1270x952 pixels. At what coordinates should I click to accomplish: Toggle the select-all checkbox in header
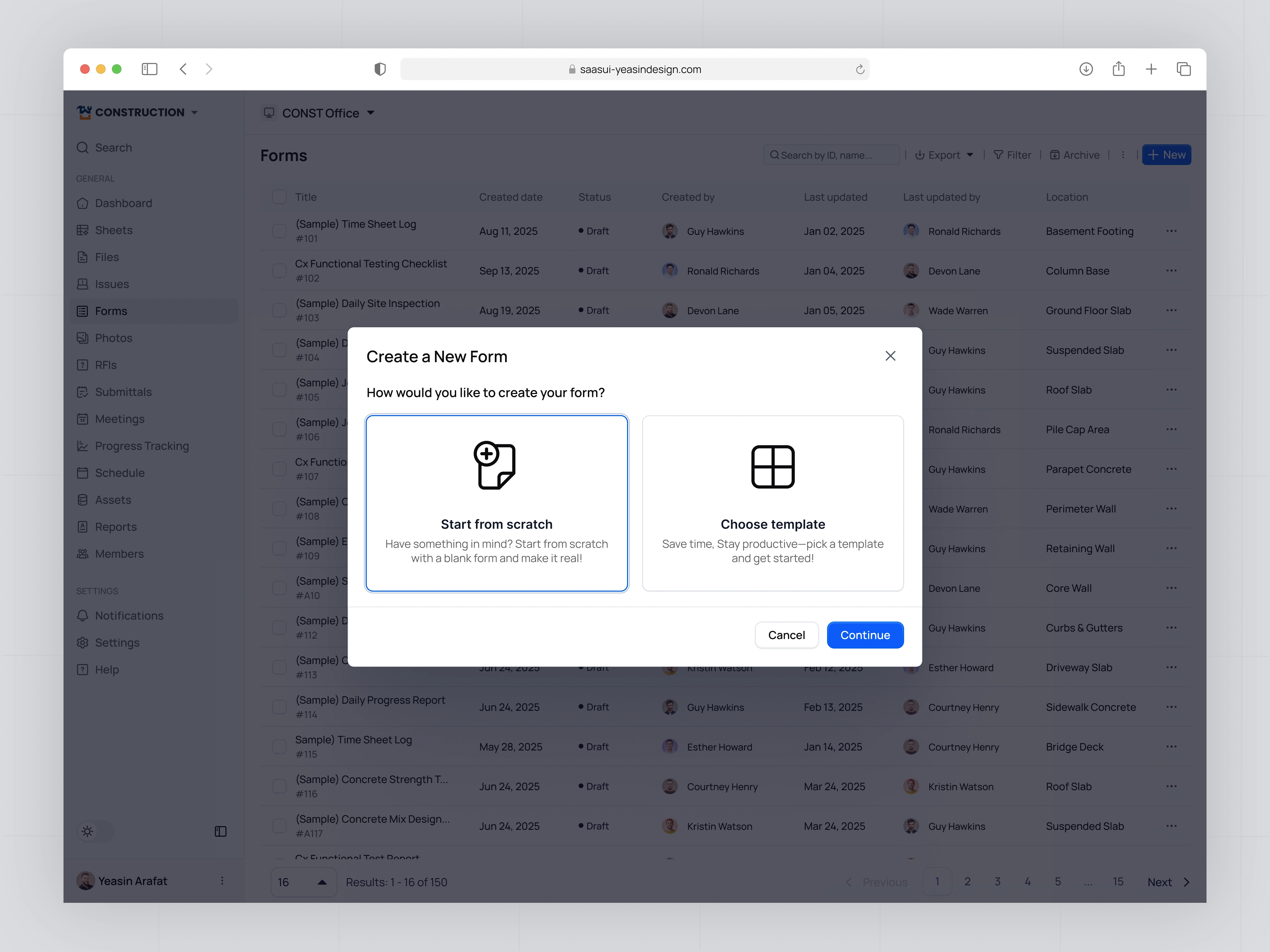click(x=279, y=197)
